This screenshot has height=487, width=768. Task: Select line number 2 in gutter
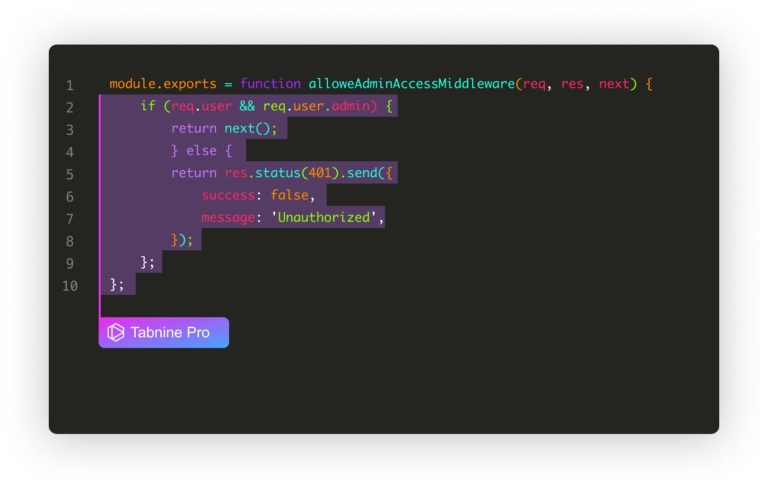[70, 107]
